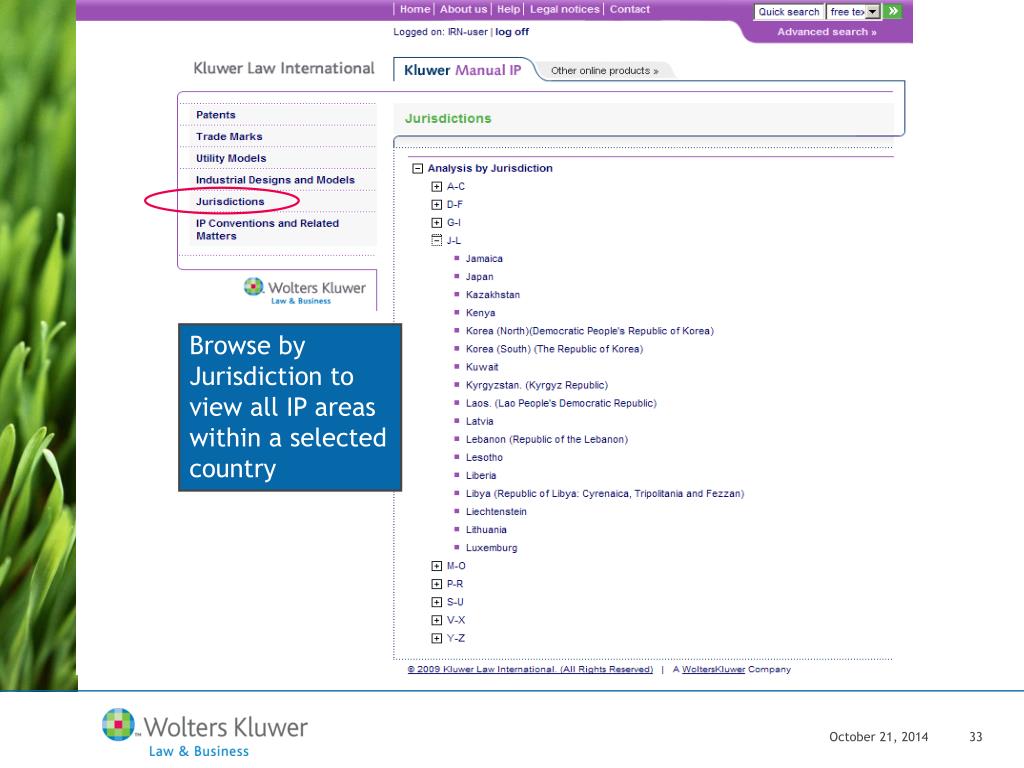Select Jurisdictions in the left sidebar
Screen dimensions: 1024x768
230,201
